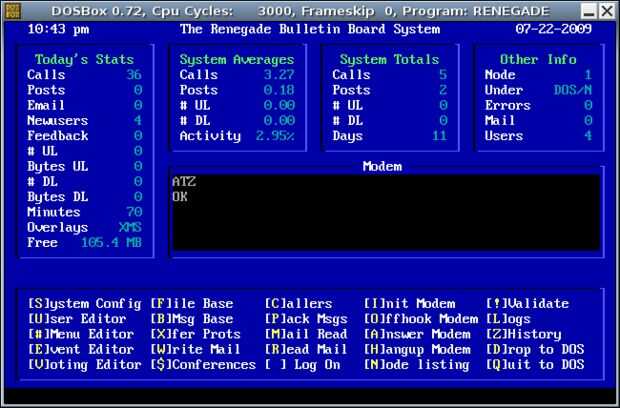Click the Under value DOS/N

point(573,90)
